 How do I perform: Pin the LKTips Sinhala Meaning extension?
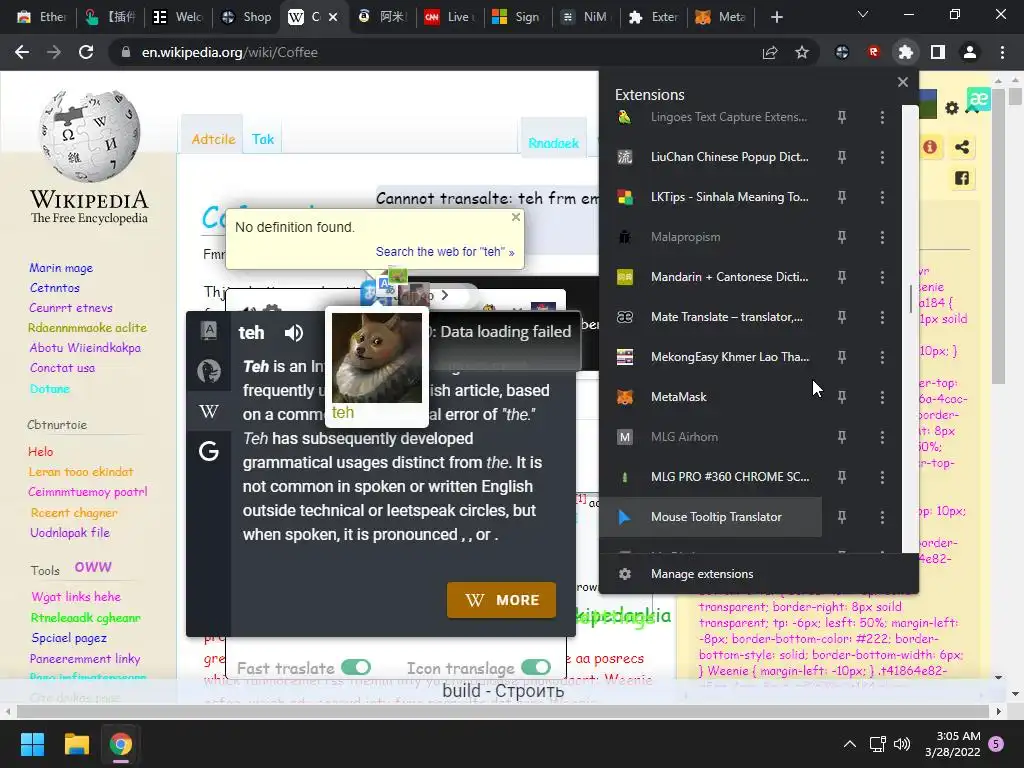point(842,197)
